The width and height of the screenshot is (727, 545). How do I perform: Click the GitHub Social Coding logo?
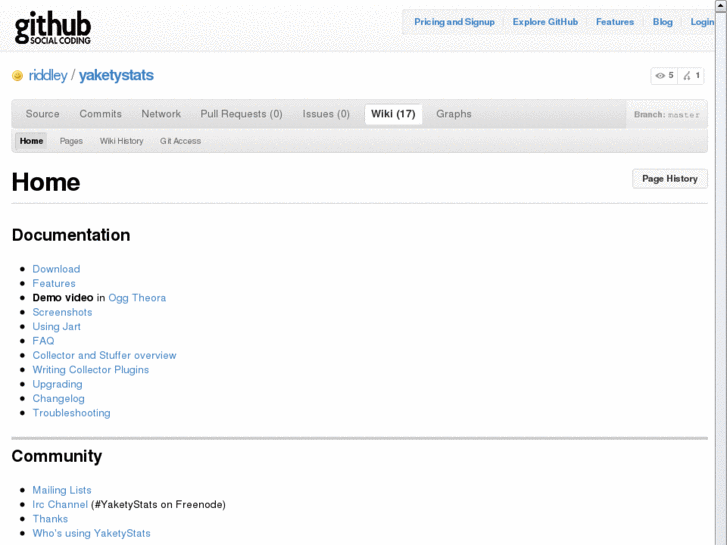53,28
